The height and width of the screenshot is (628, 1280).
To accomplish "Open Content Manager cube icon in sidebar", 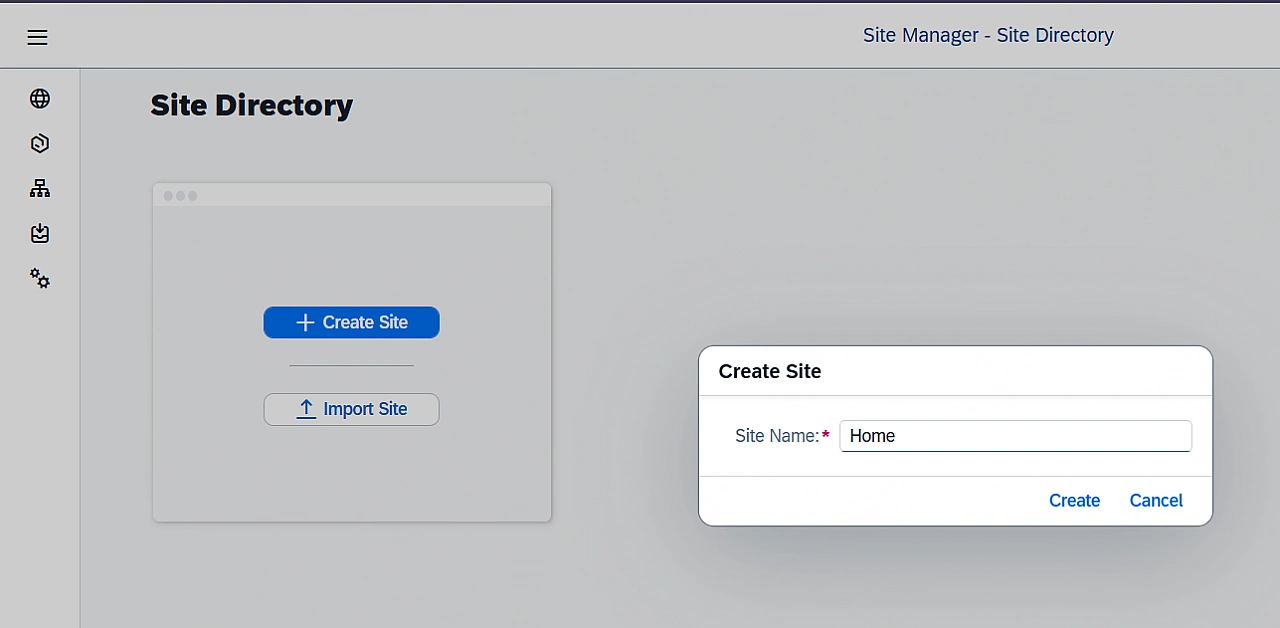I will tap(40, 143).
